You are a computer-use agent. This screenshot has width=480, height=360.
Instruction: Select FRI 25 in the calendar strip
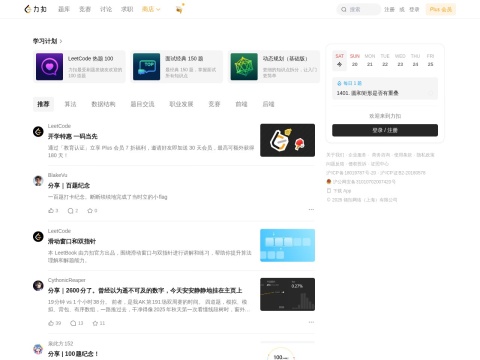pyautogui.click(x=430, y=60)
